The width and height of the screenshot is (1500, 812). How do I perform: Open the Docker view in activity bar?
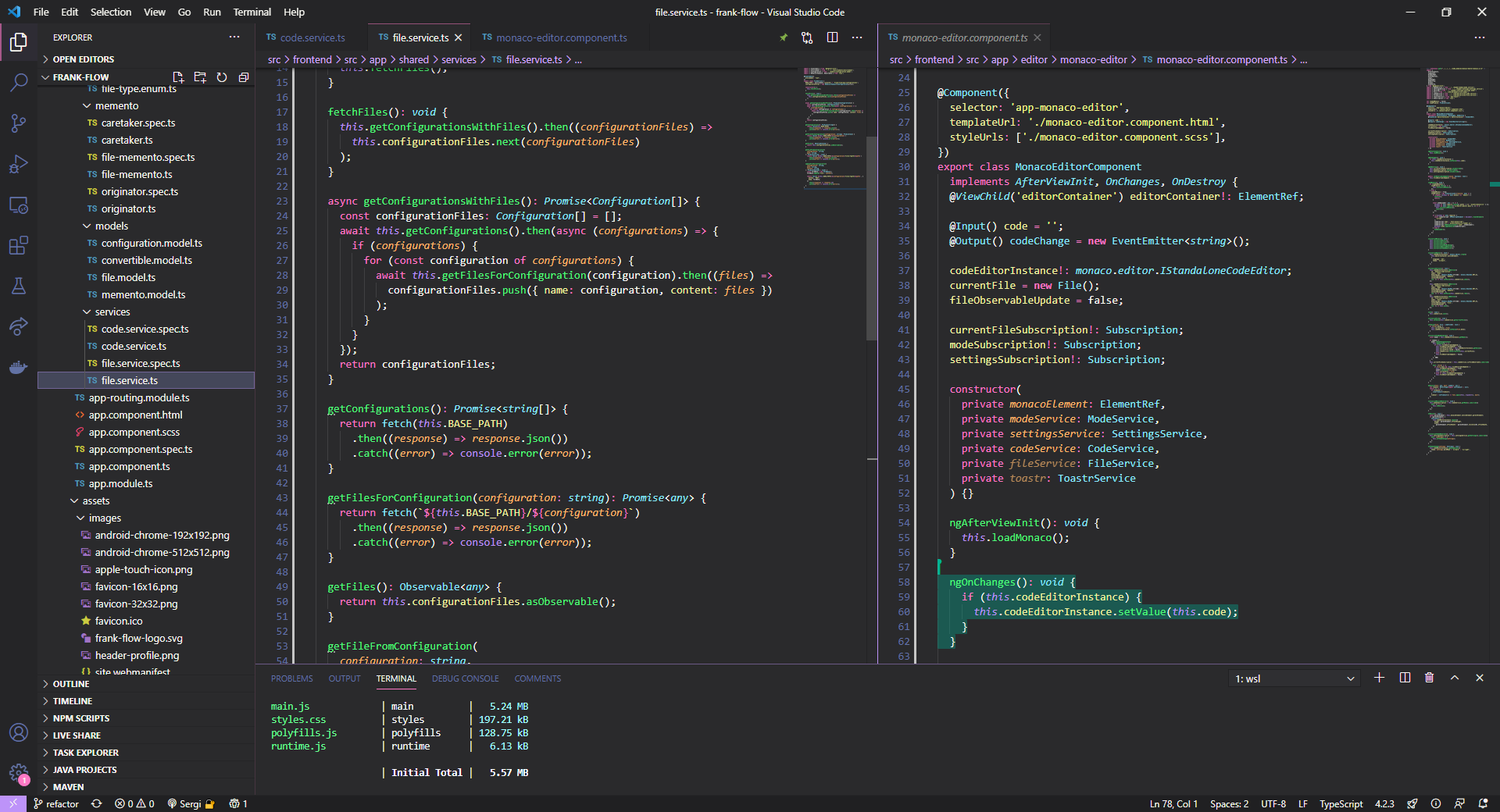[x=19, y=367]
